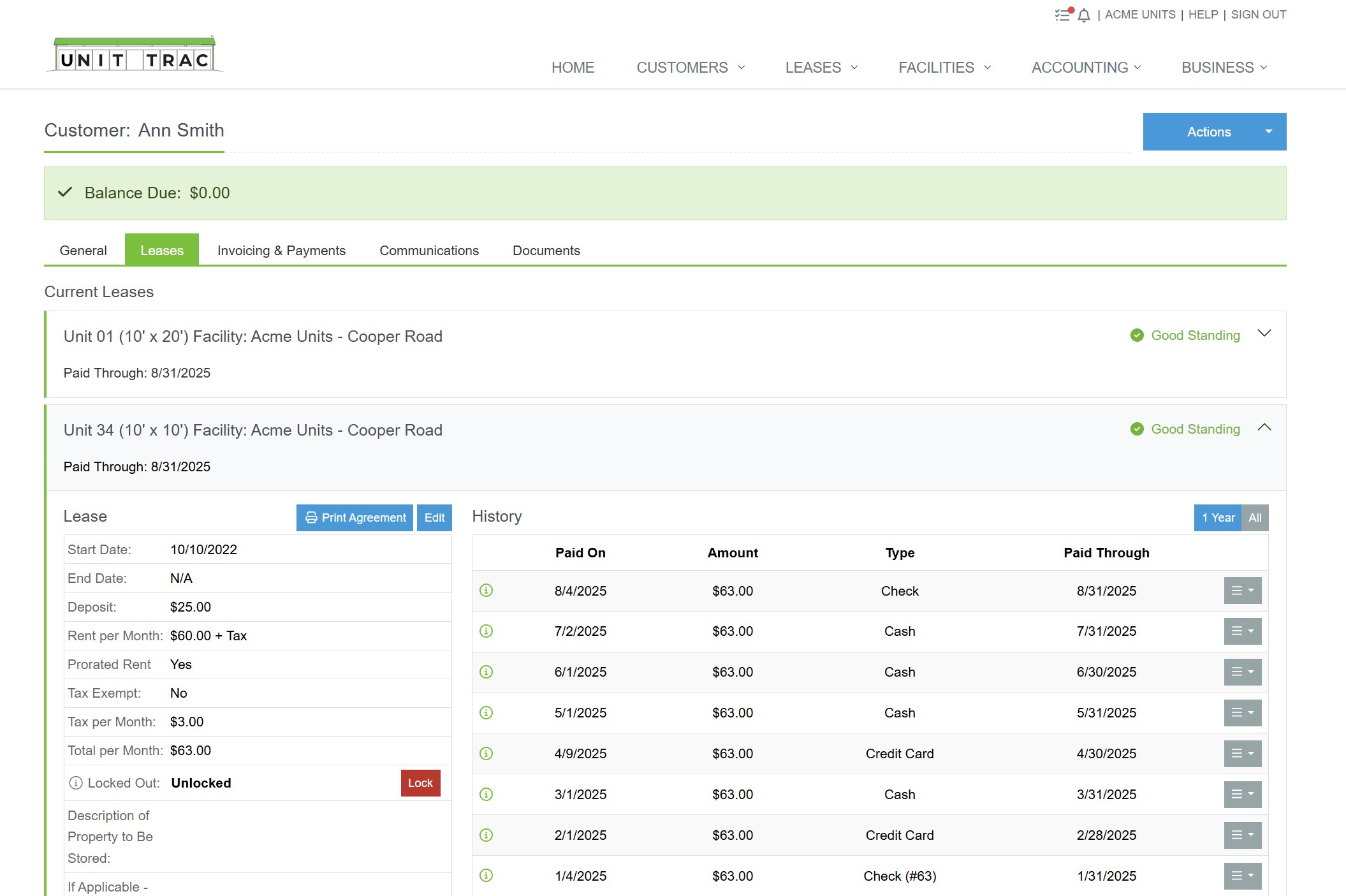This screenshot has width=1346, height=896.
Task: Show All payment history
Action: pyautogui.click(x=1255, y=518)
